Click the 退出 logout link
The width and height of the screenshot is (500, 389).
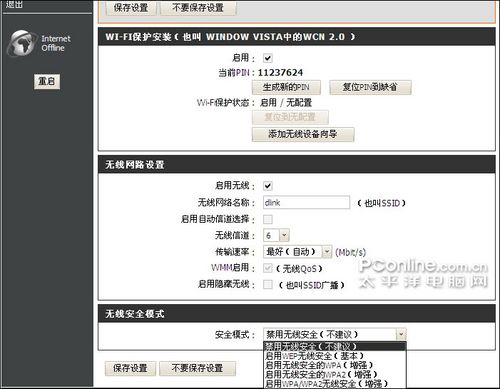click(x=14, y=4)
